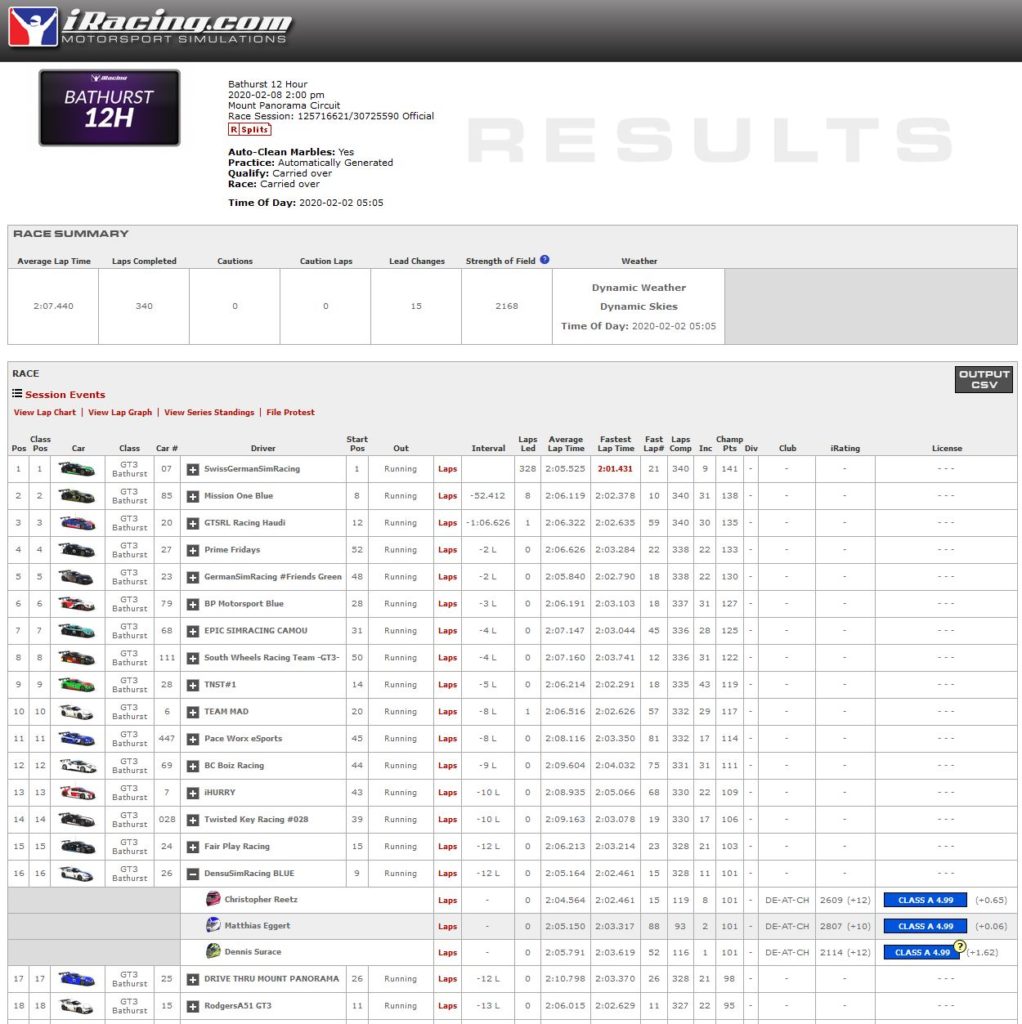Click the Output CSV button

[x=983, y=379]
